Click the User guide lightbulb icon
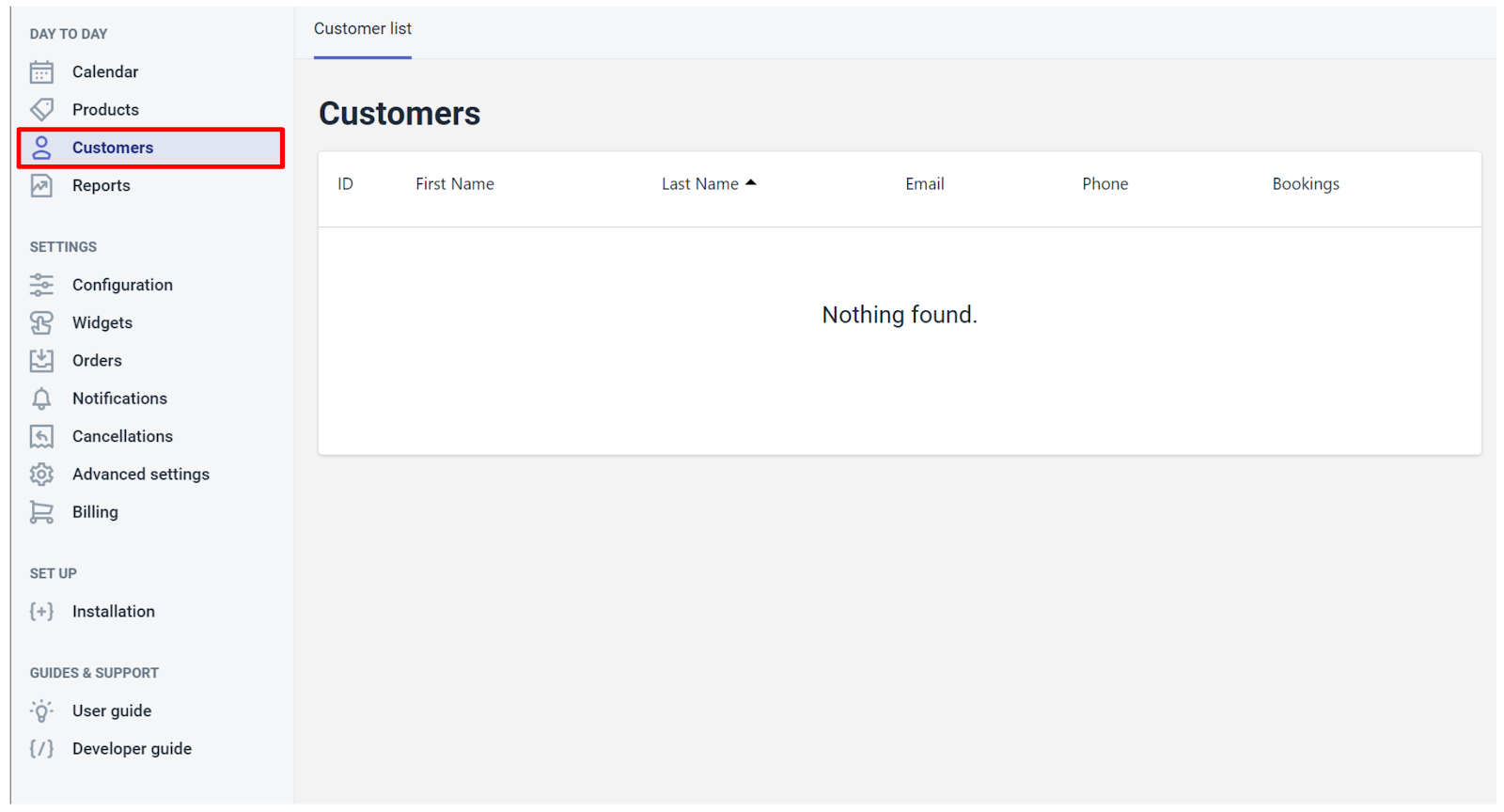Screen dimensions: 1504x812 coord(41,711)
